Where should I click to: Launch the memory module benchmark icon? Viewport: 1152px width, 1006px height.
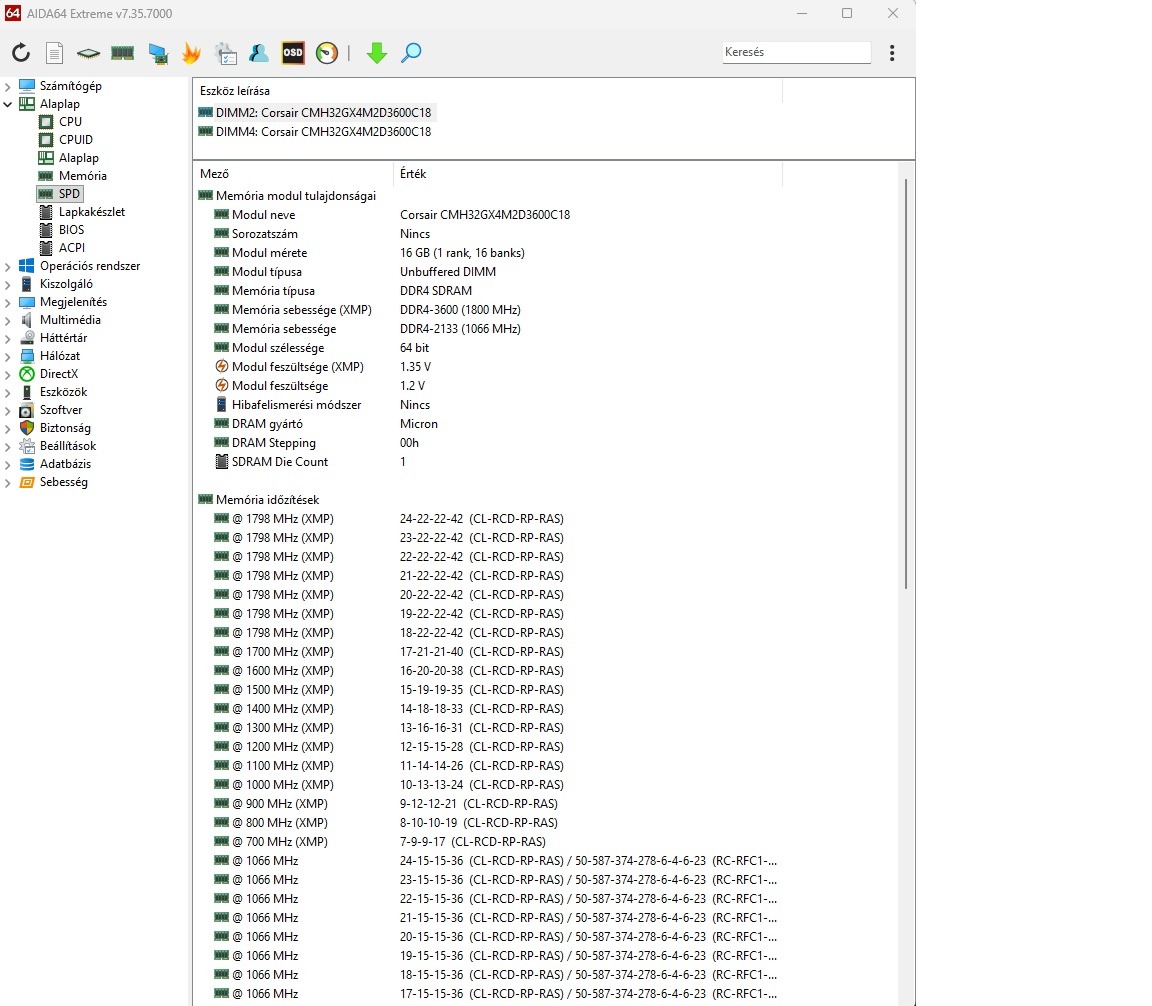click(123, 53)
